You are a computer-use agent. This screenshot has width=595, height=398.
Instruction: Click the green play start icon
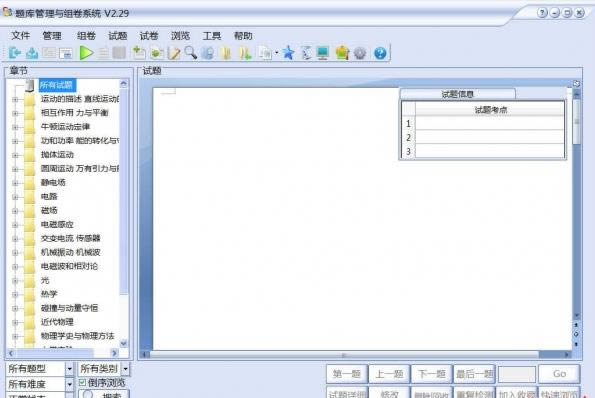pos(86,53)
